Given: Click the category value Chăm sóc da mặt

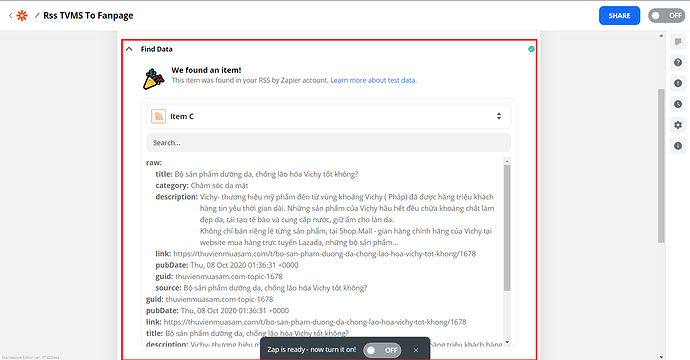Looking at the screenshot, I should tap(219, 186).
